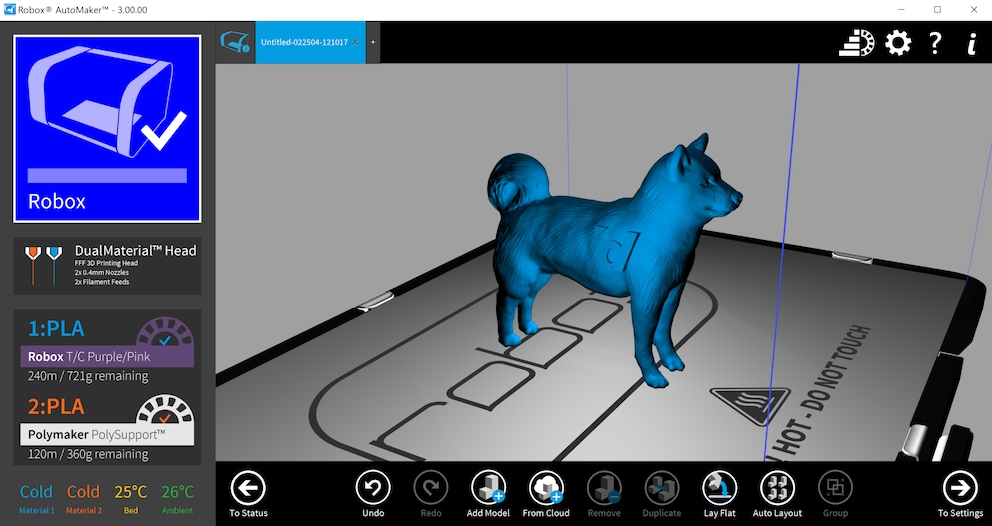The width and height of the screenshot is (992, 526).
Task: Close the Untitled-022504-121017 tab
Action: click(355, 42)
